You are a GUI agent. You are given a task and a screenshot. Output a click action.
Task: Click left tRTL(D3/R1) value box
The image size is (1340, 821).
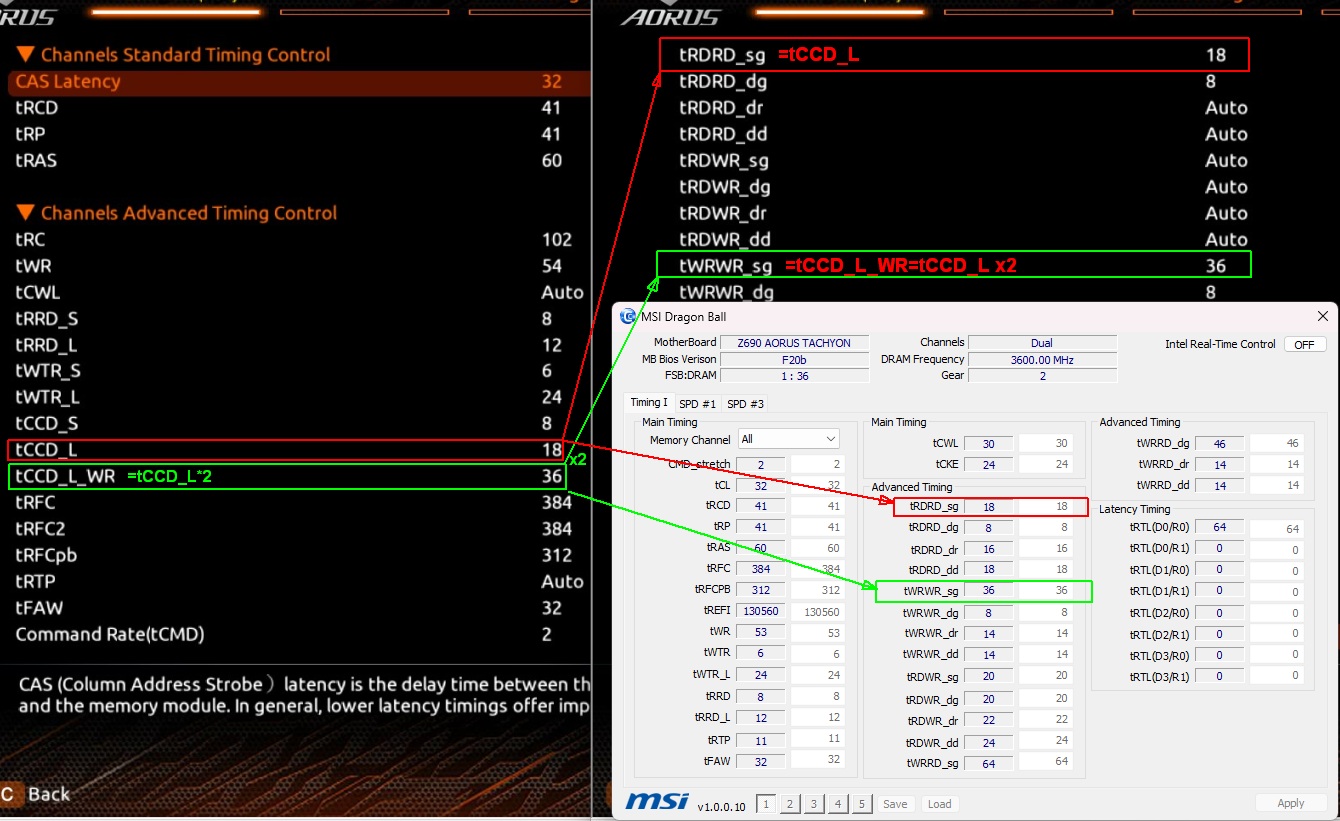tap(1220, 677)
